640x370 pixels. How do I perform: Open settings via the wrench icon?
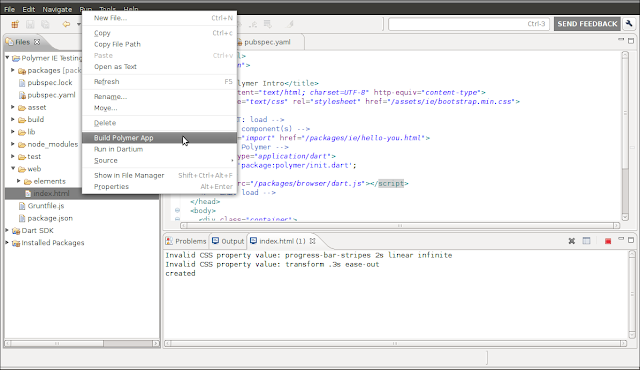click(x=629, y=24)
